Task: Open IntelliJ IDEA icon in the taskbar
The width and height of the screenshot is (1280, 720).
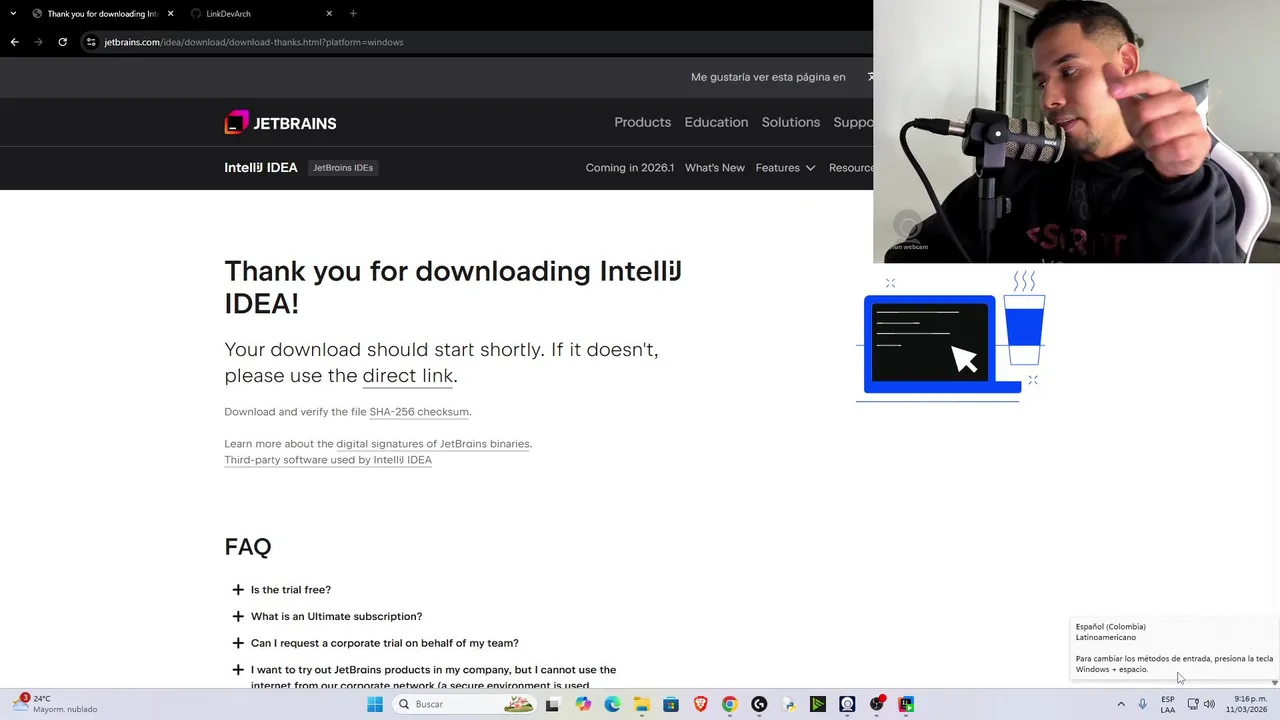Action: pos(906,704)
